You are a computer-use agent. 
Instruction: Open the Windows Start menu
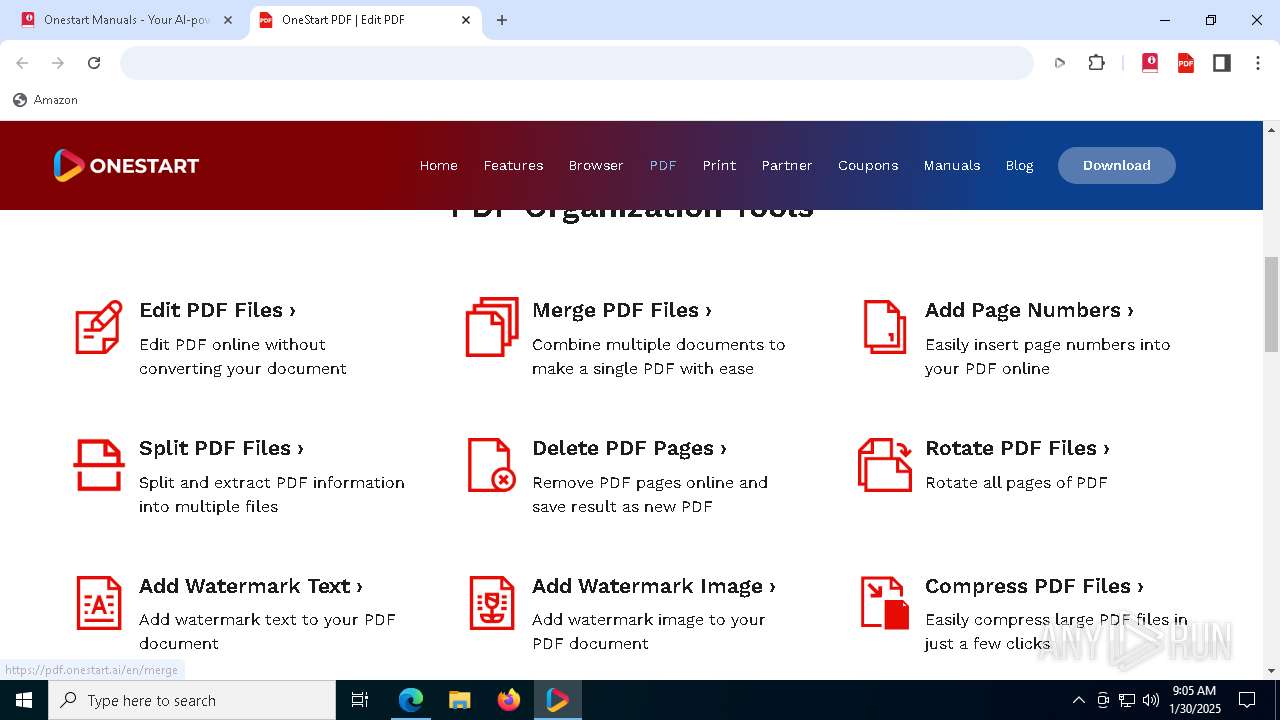tap(24, 700)
